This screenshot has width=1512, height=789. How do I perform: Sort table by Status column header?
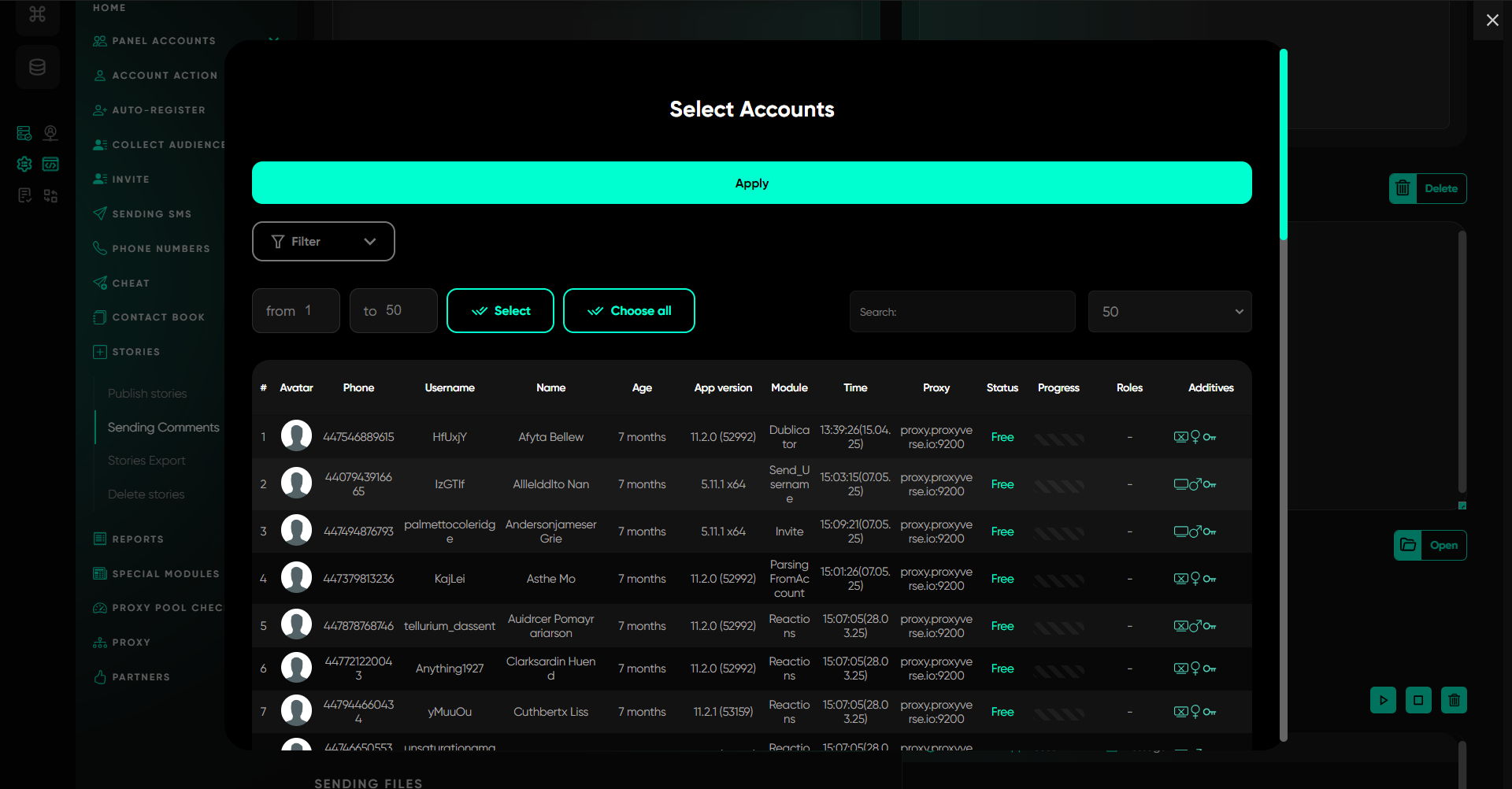click(x=1002, y=387)
